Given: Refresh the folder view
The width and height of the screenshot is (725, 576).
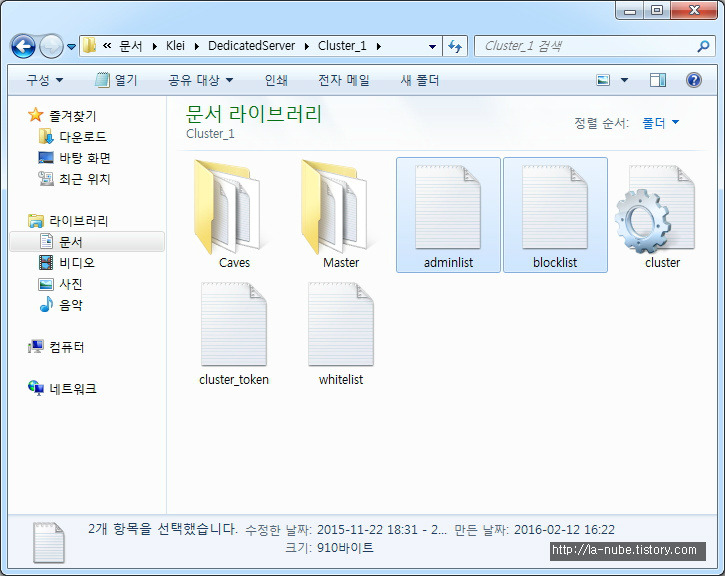Looking at the screenshot, I should (455, 46).
